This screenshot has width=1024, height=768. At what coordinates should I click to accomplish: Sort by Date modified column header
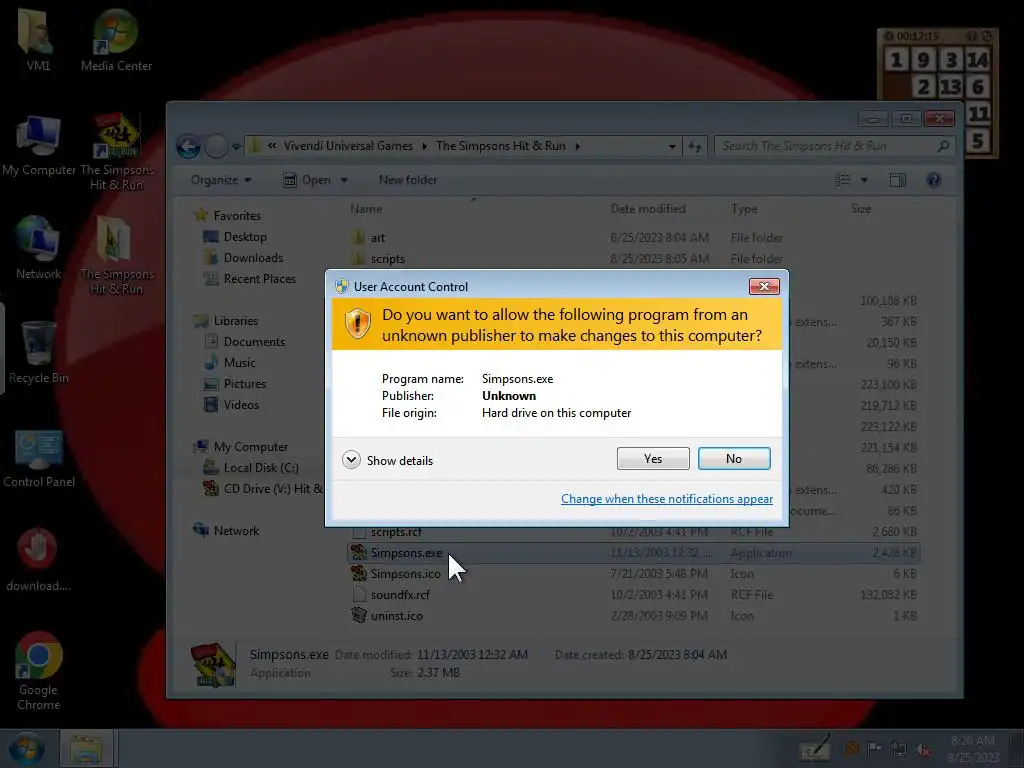point(648,209)
